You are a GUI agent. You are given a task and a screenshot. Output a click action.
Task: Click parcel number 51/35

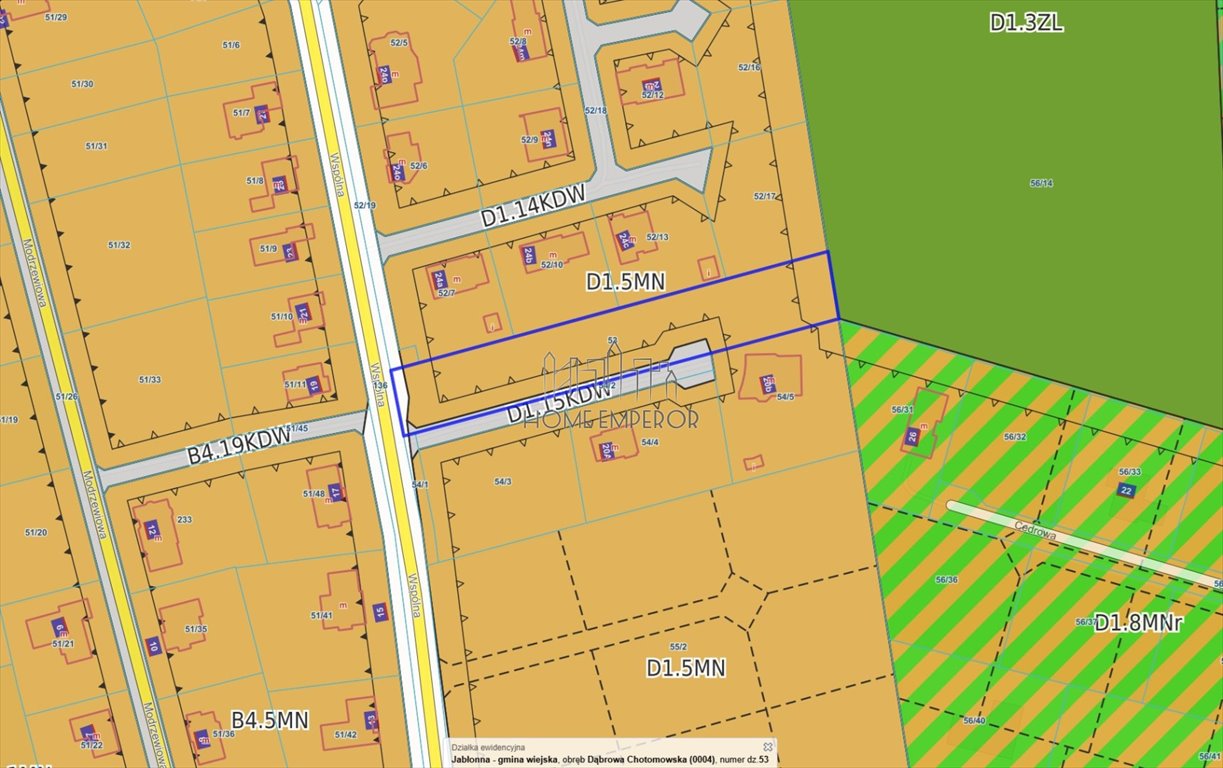click(196, 629)
